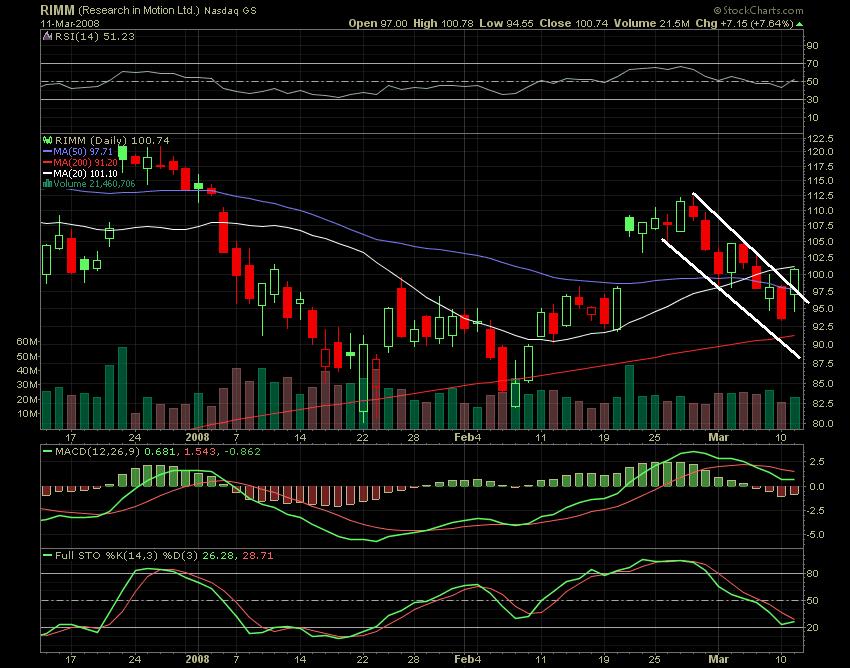Click the 10M volume axis label
Image resolution: width=850 pixels, height=668 pixels.
point(27,414)
